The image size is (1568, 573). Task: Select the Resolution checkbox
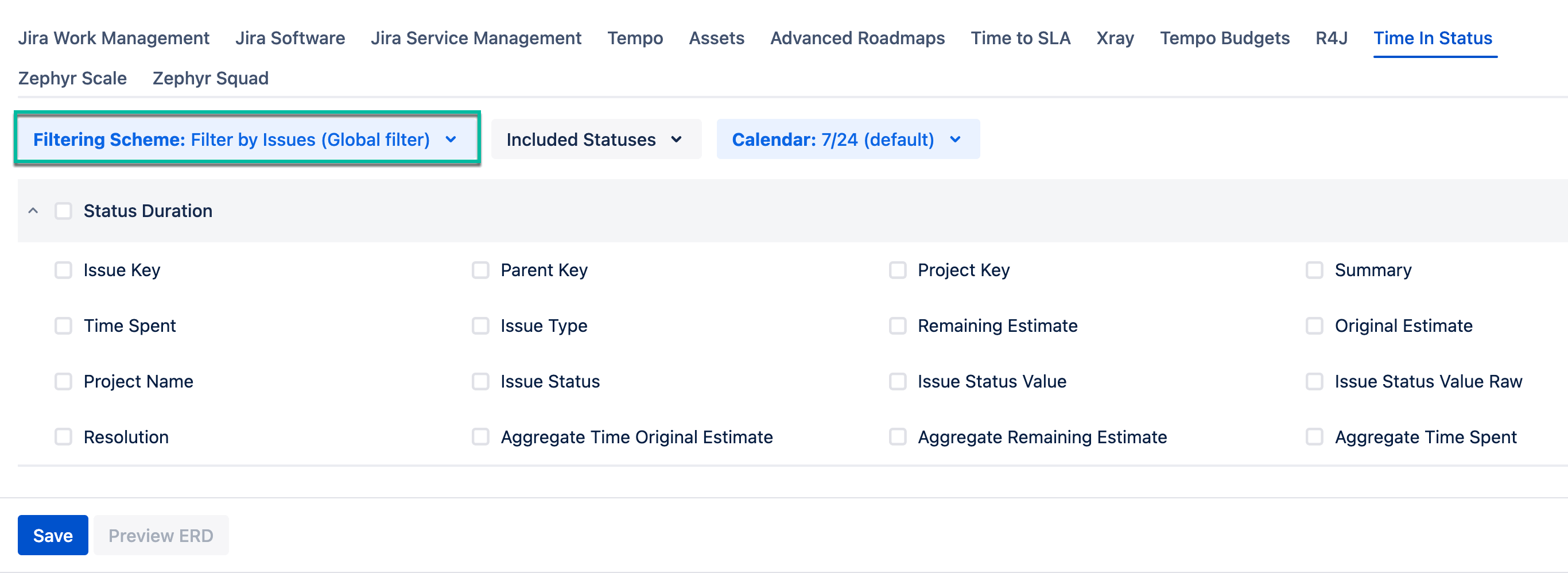tap(63, 436)
